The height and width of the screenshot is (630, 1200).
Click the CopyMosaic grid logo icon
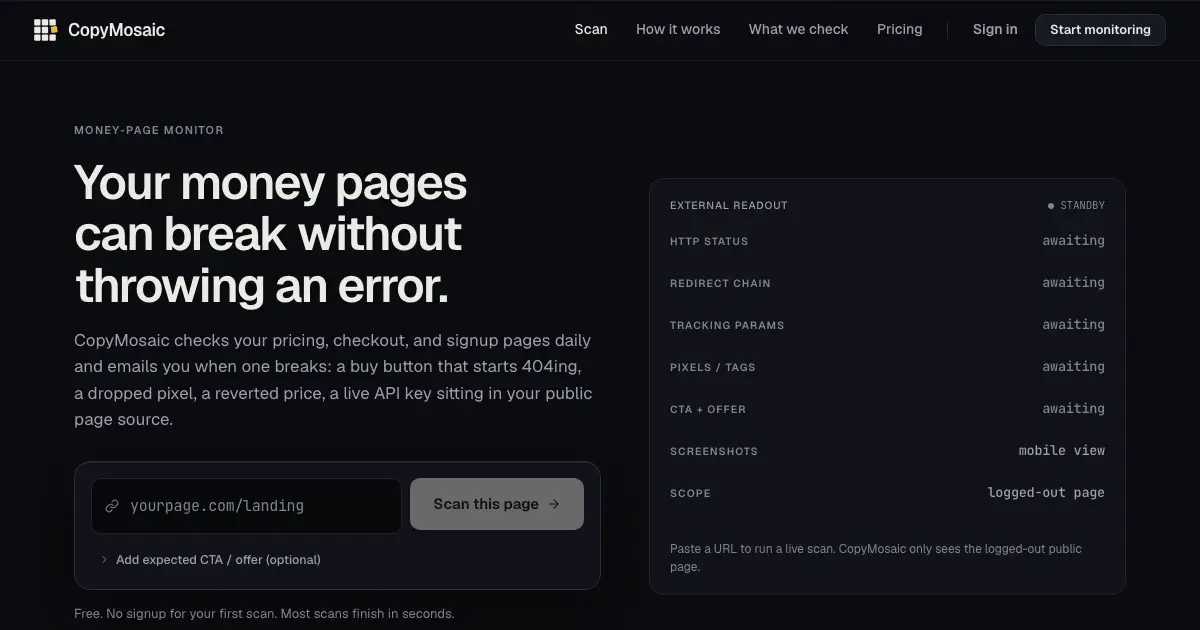click(x=45, y=30)
